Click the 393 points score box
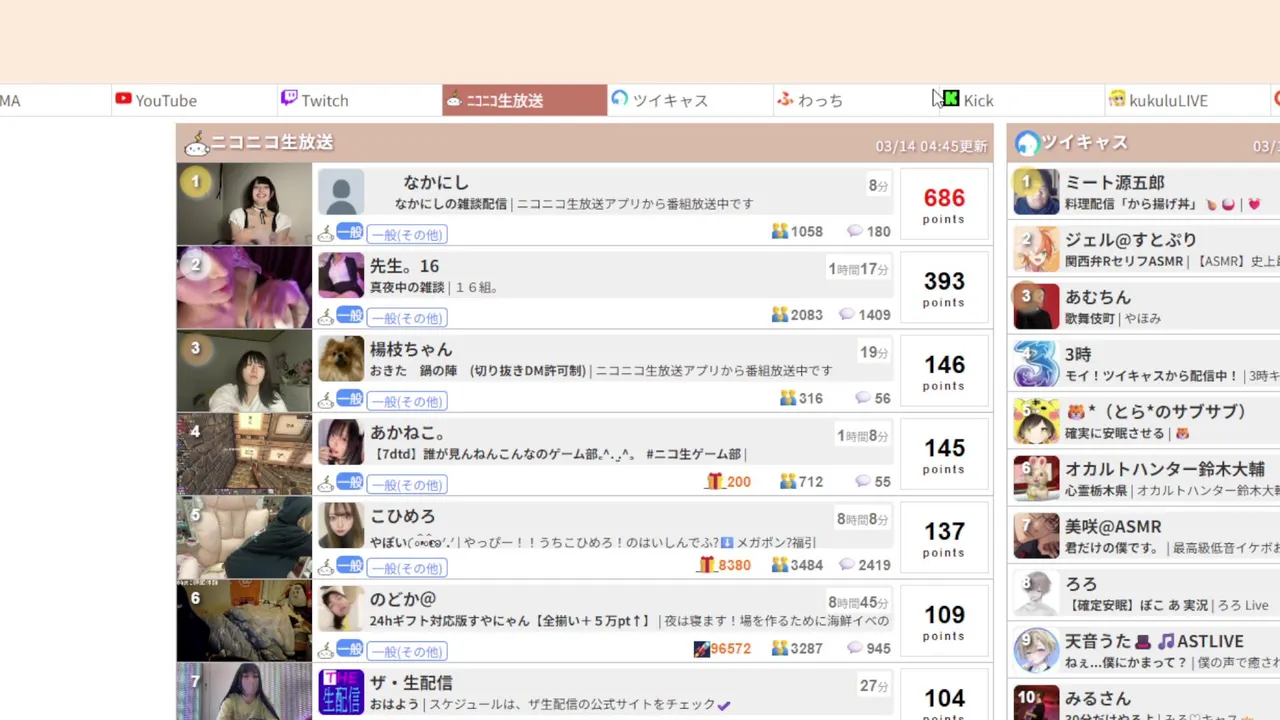This screenshot has width=1280, height=720. (x=944, y=288)
